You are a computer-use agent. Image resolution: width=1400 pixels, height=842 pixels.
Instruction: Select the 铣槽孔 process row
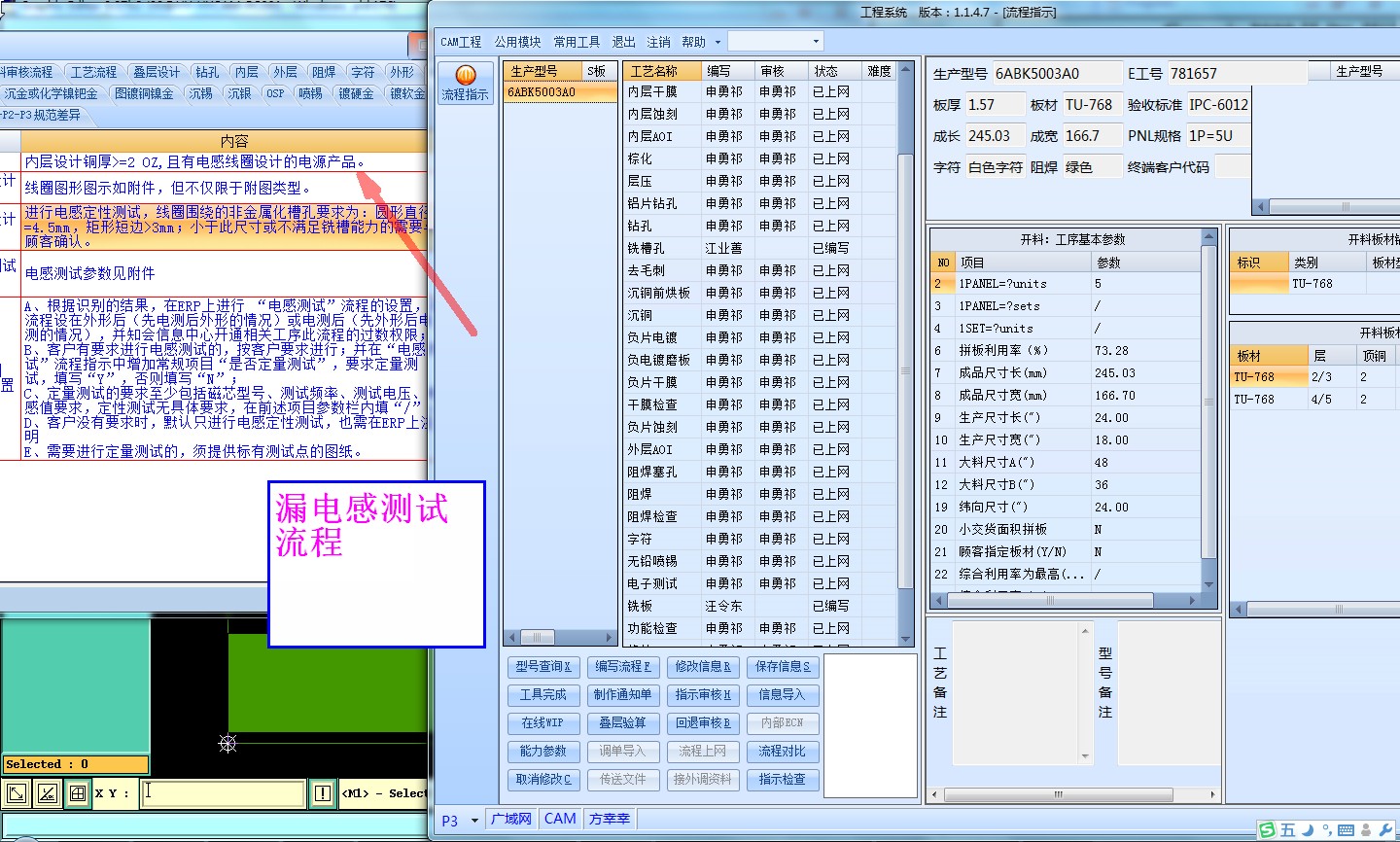(759, 248)
